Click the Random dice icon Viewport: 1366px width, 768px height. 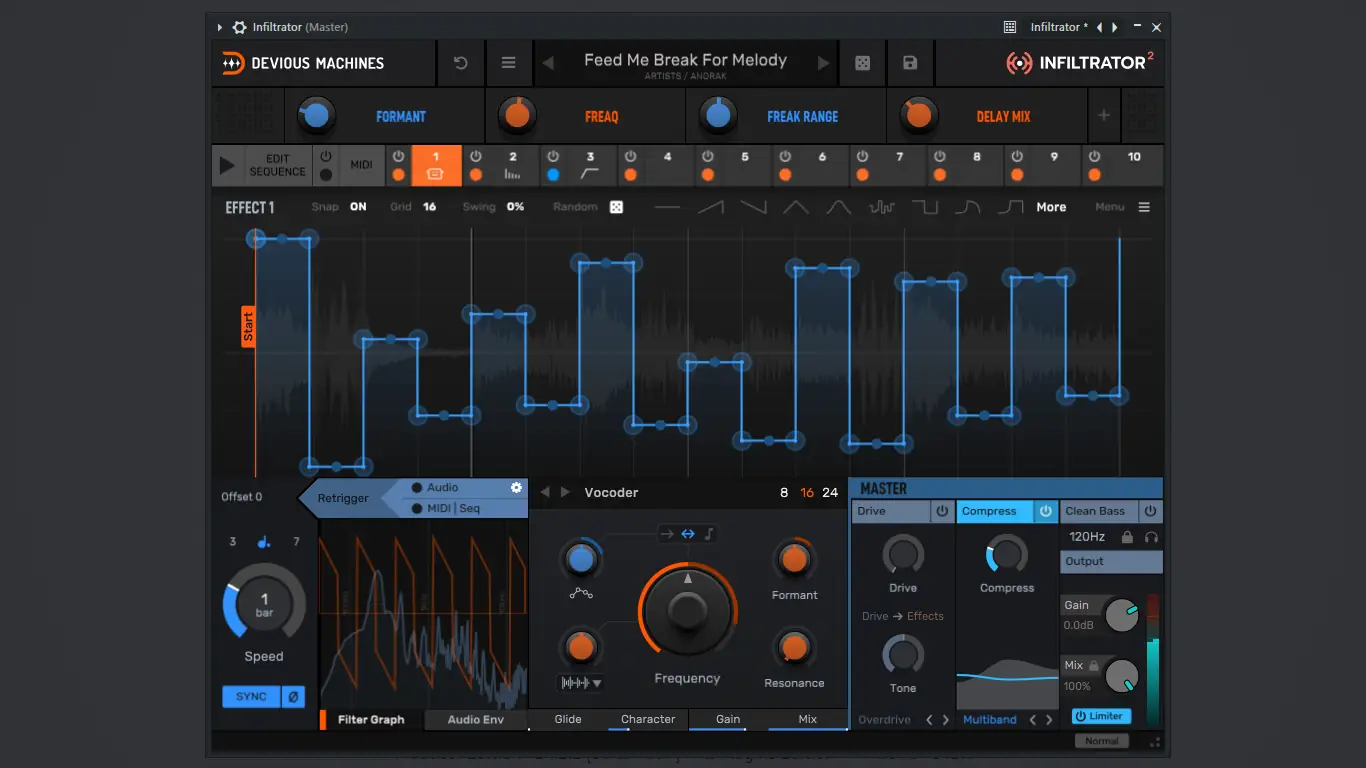[616, 206]
